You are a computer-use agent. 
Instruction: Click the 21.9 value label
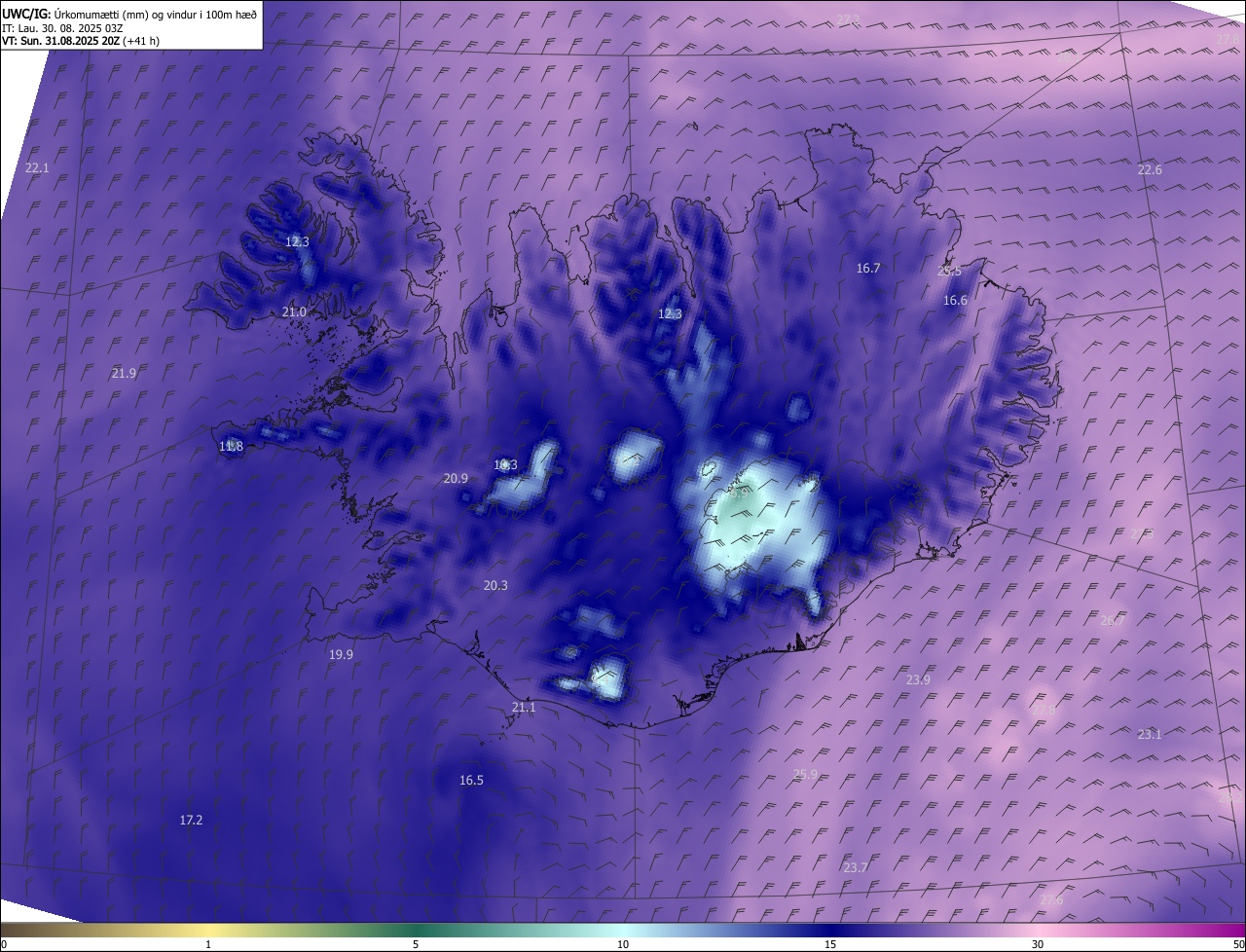124,374
